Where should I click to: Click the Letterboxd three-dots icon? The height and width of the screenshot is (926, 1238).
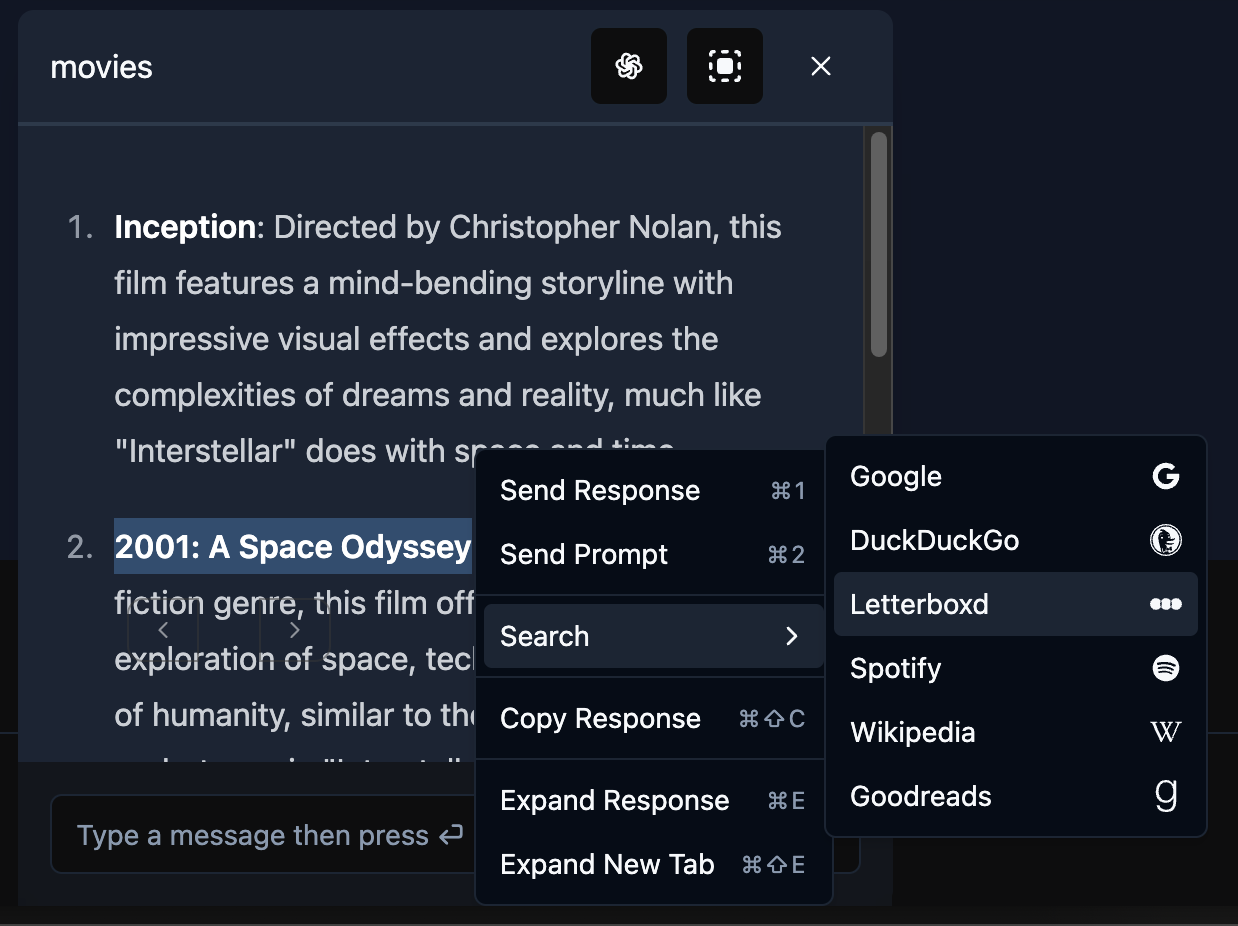(1166, 604)
